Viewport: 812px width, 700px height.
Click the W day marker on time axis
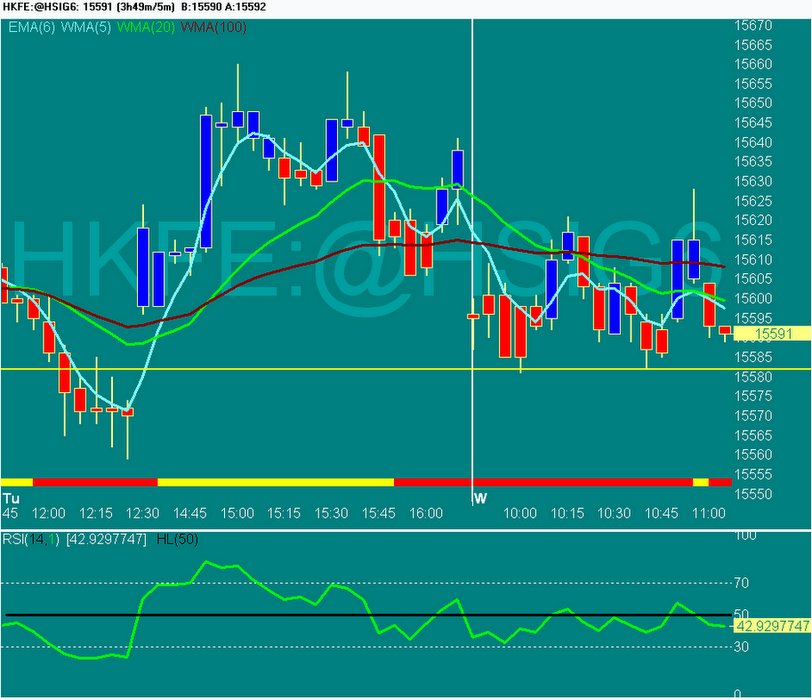click(x=481, y=499)
